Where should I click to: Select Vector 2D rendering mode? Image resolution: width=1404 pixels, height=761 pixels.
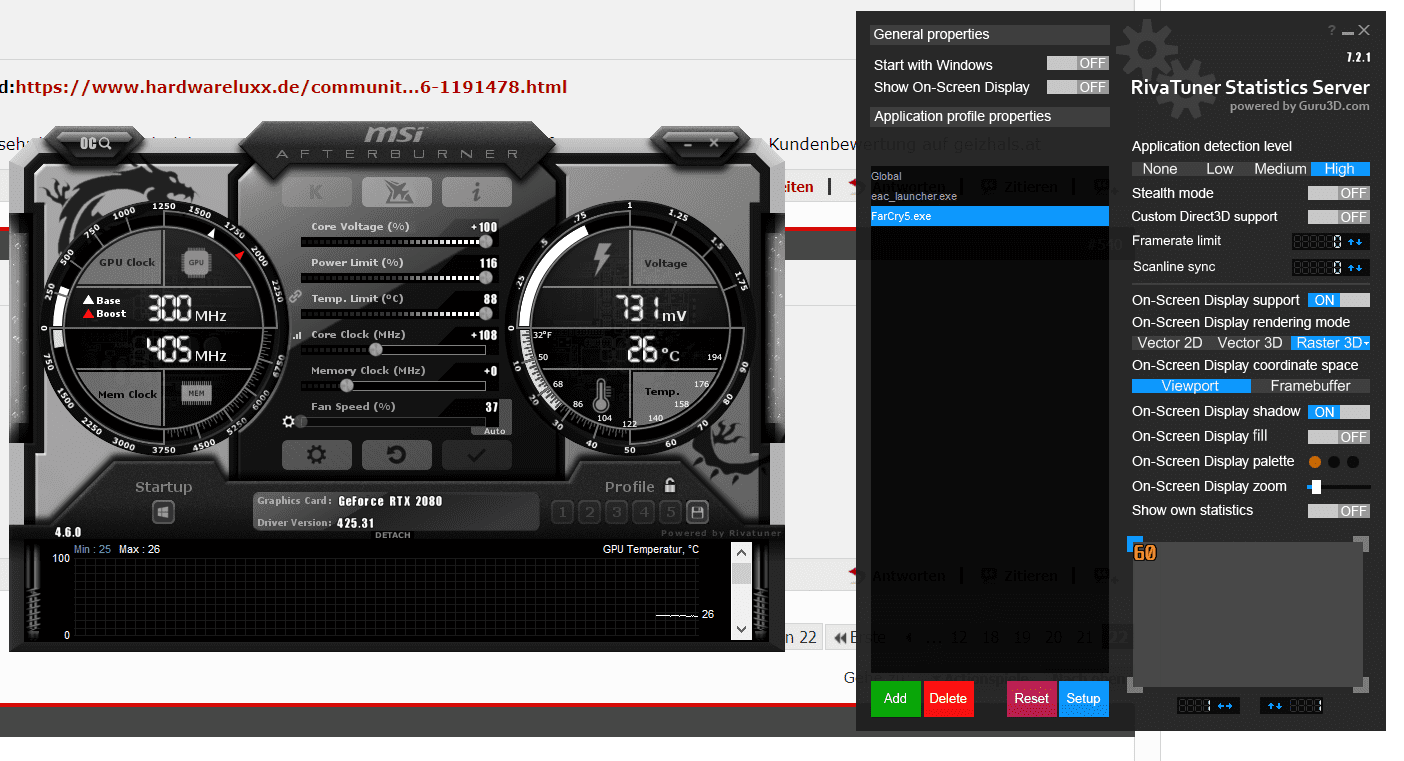[1170, 343]
